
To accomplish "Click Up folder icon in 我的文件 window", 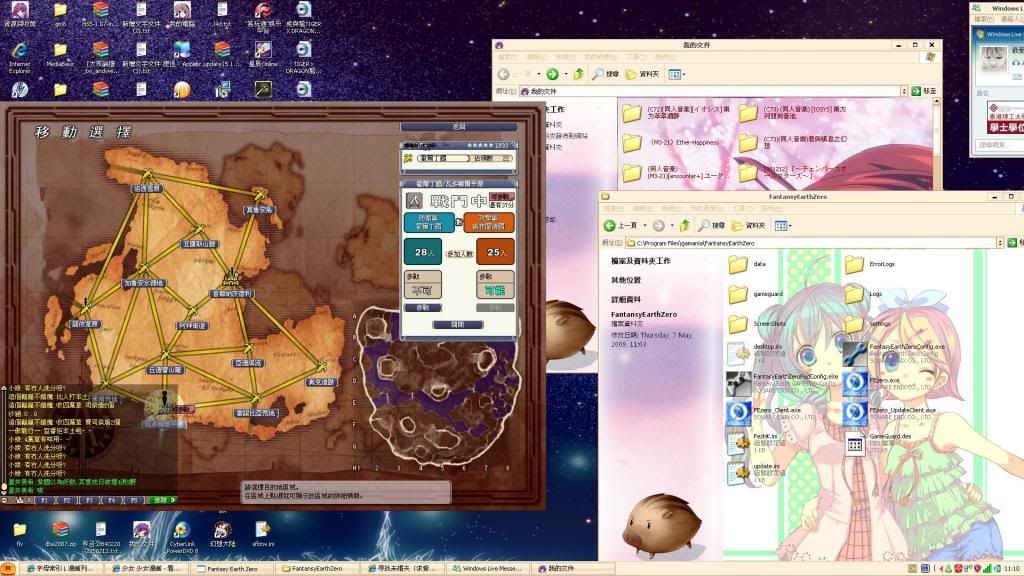I will click(579, 74).
